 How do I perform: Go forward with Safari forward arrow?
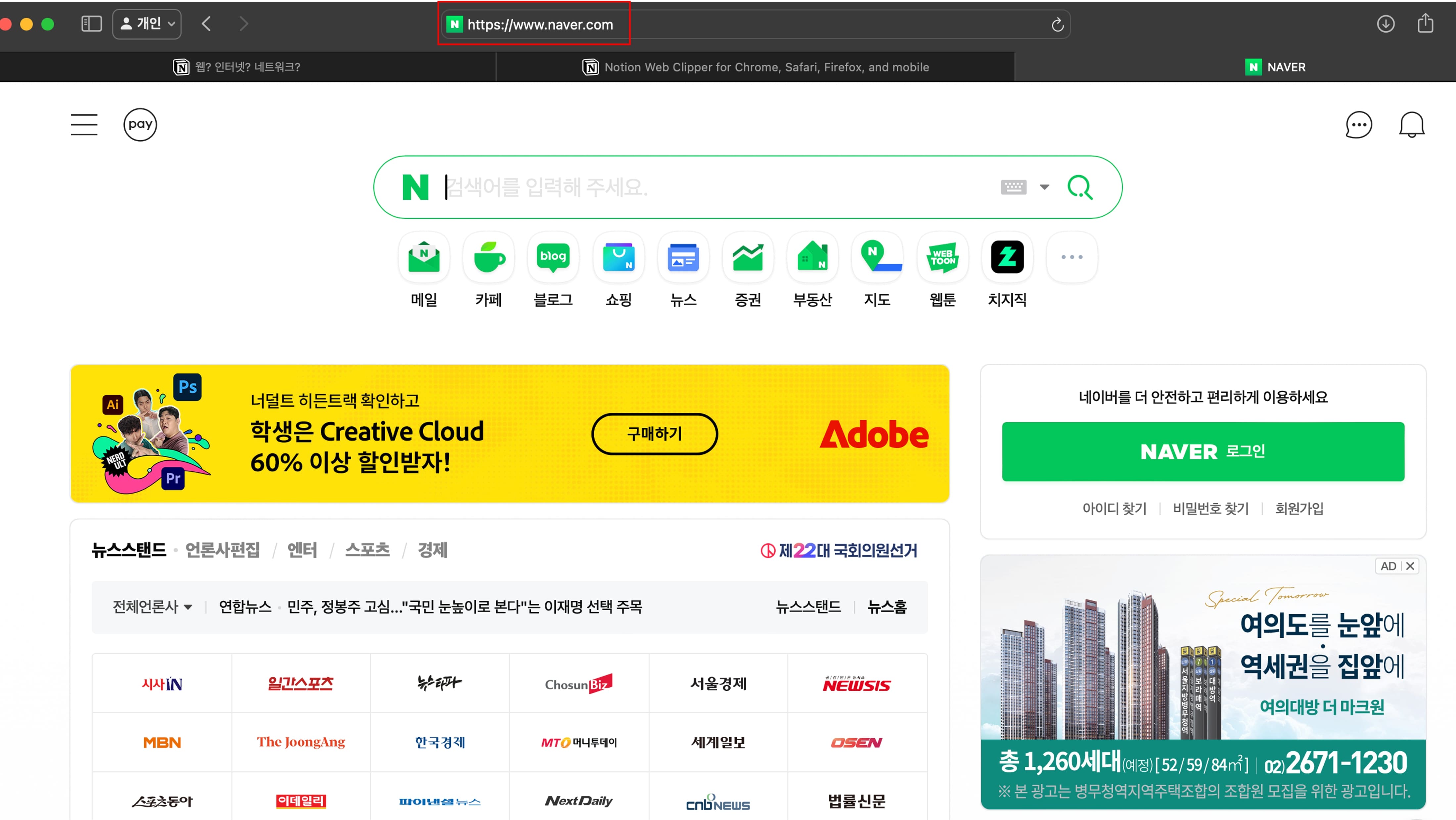[243, 24]
